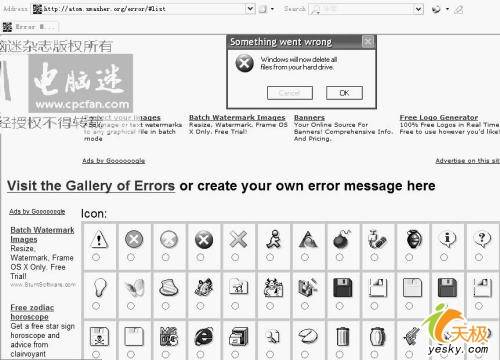The height and width of the screenshot is (360, 500).
Task: Select radio button under running man icon
Action: [270, 257]
